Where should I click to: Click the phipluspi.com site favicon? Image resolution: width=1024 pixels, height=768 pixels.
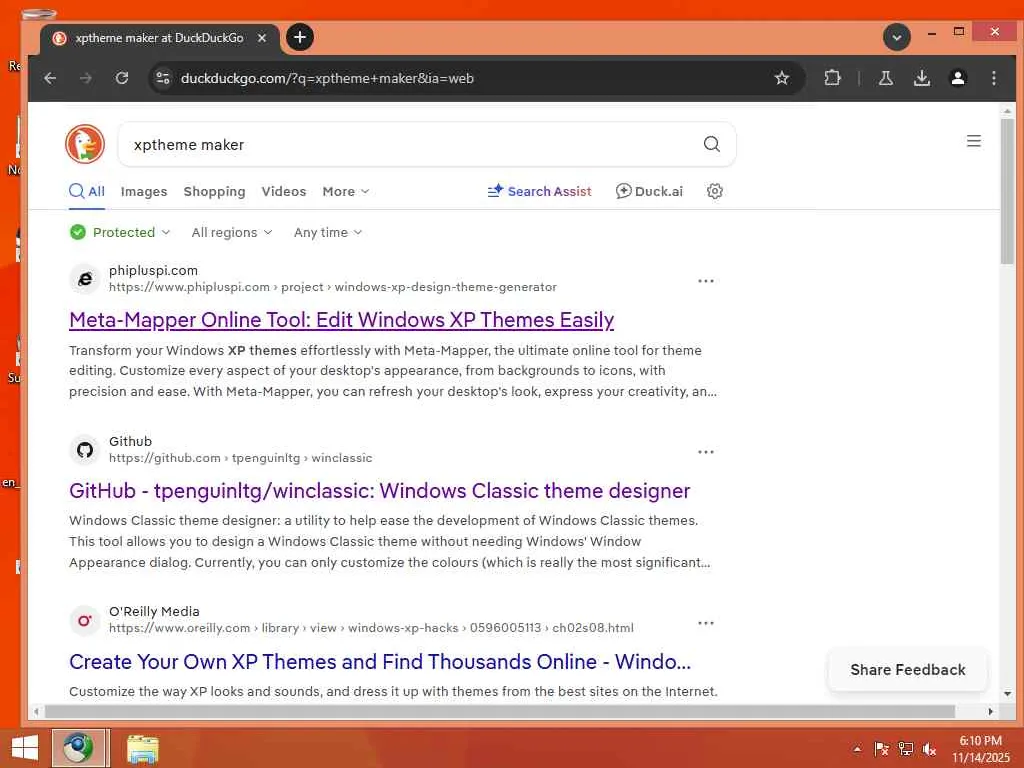tap(85, 279)
